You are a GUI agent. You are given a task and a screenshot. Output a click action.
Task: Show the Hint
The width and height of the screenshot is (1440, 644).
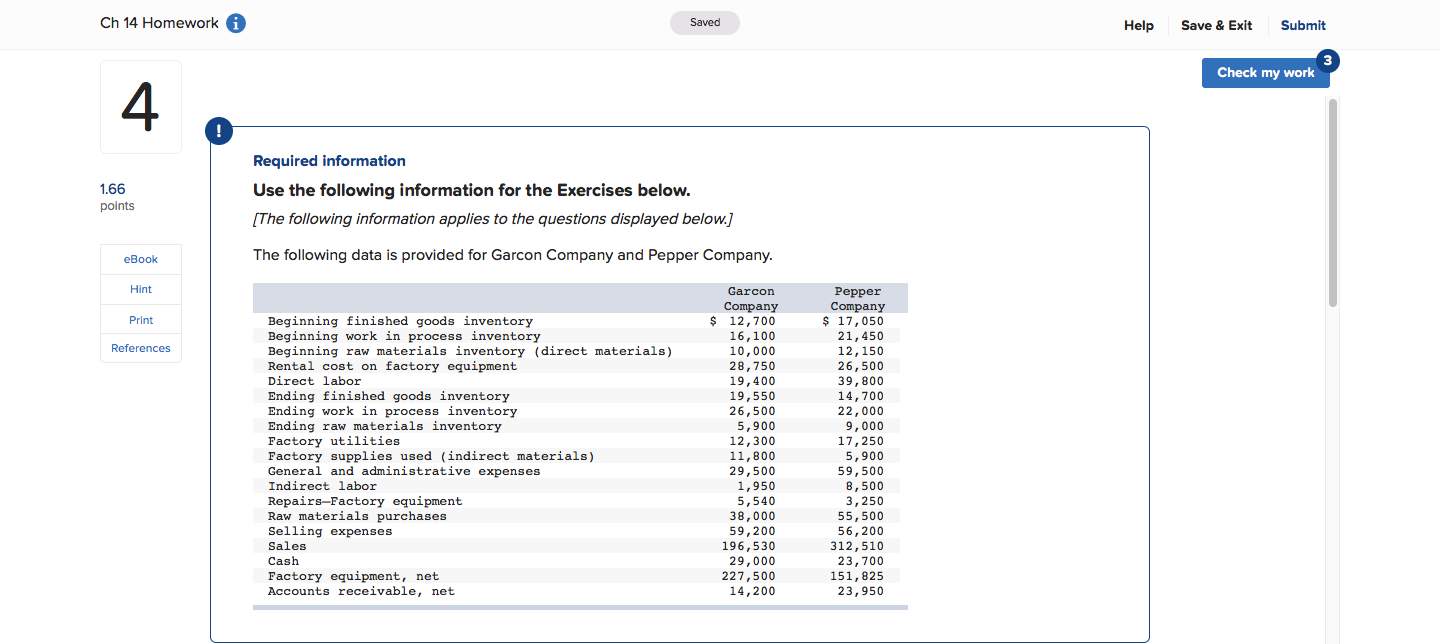[x=141, y=289]
